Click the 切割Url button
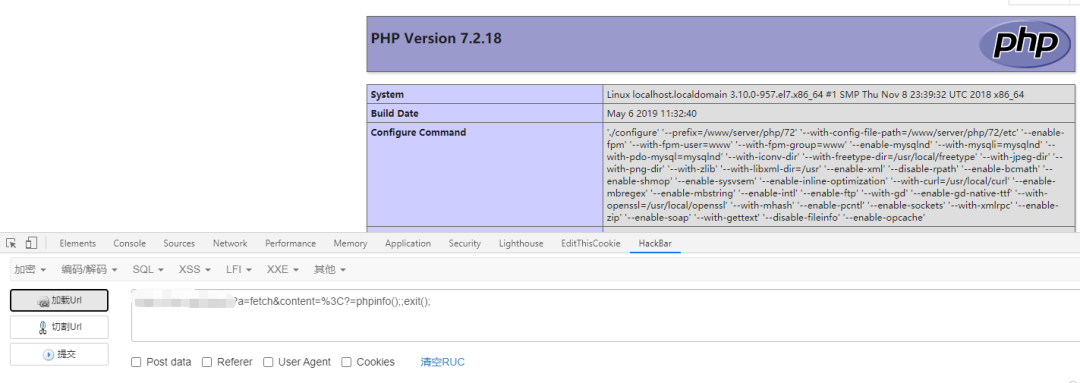 [59, 327]
